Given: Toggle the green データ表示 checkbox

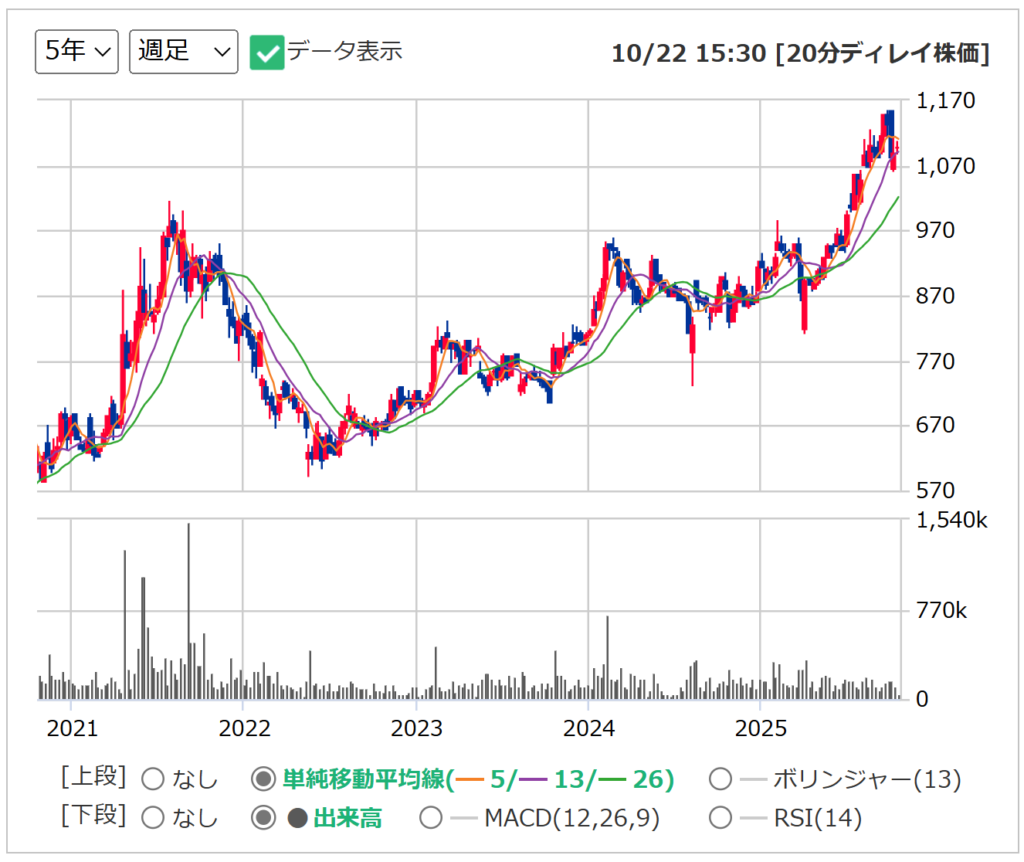Looking at the screenshot, I should [267, 52].
